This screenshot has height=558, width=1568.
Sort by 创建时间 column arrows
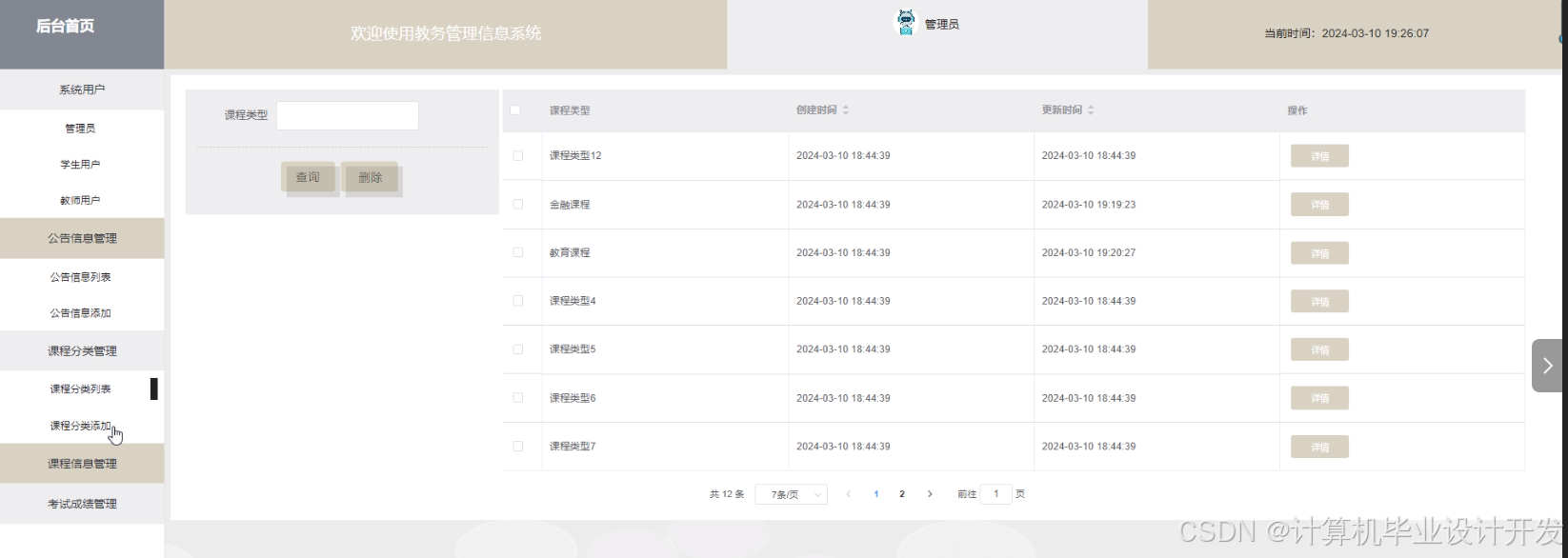[x=846, y=110]
